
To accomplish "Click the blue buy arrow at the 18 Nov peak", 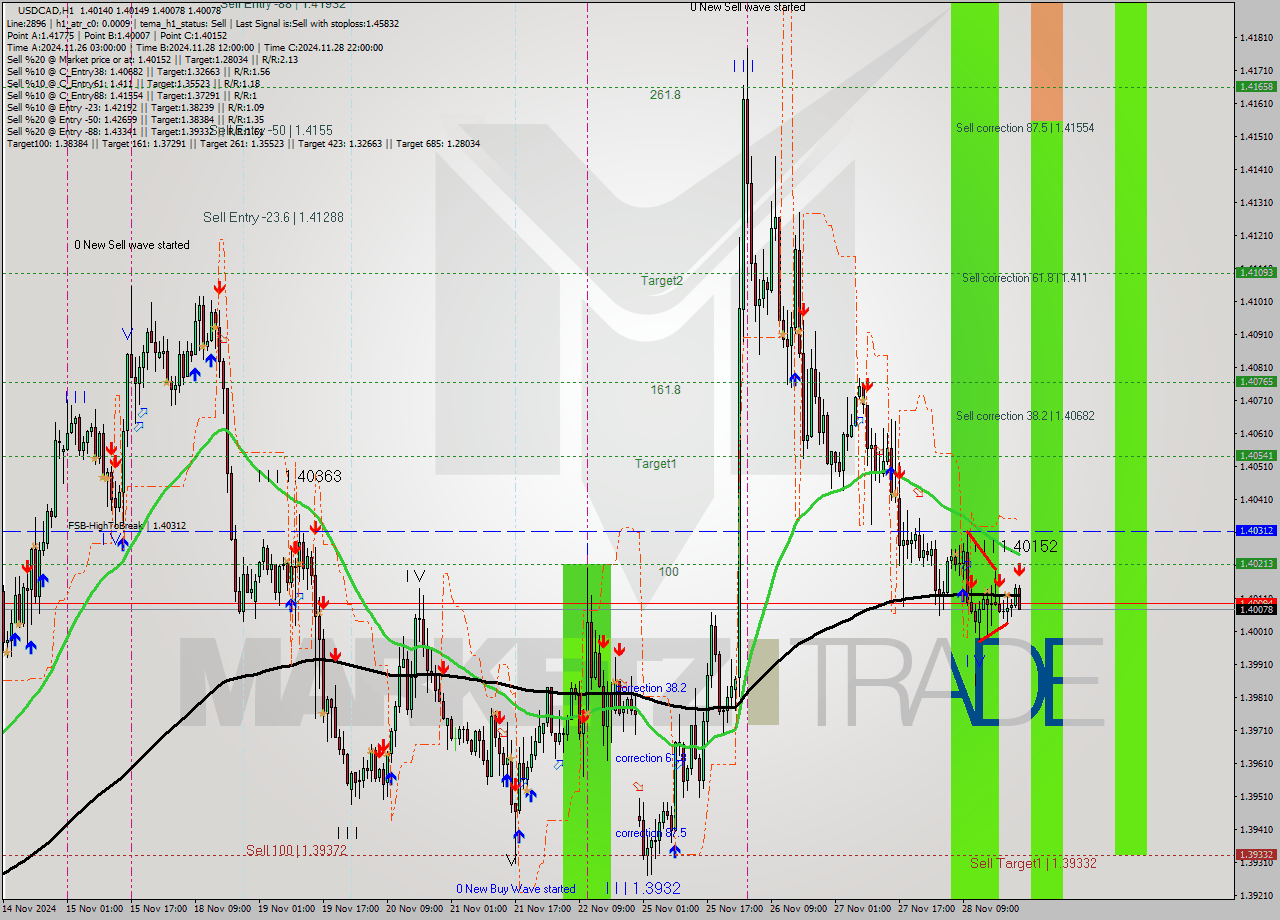I will tap(211, 358).
